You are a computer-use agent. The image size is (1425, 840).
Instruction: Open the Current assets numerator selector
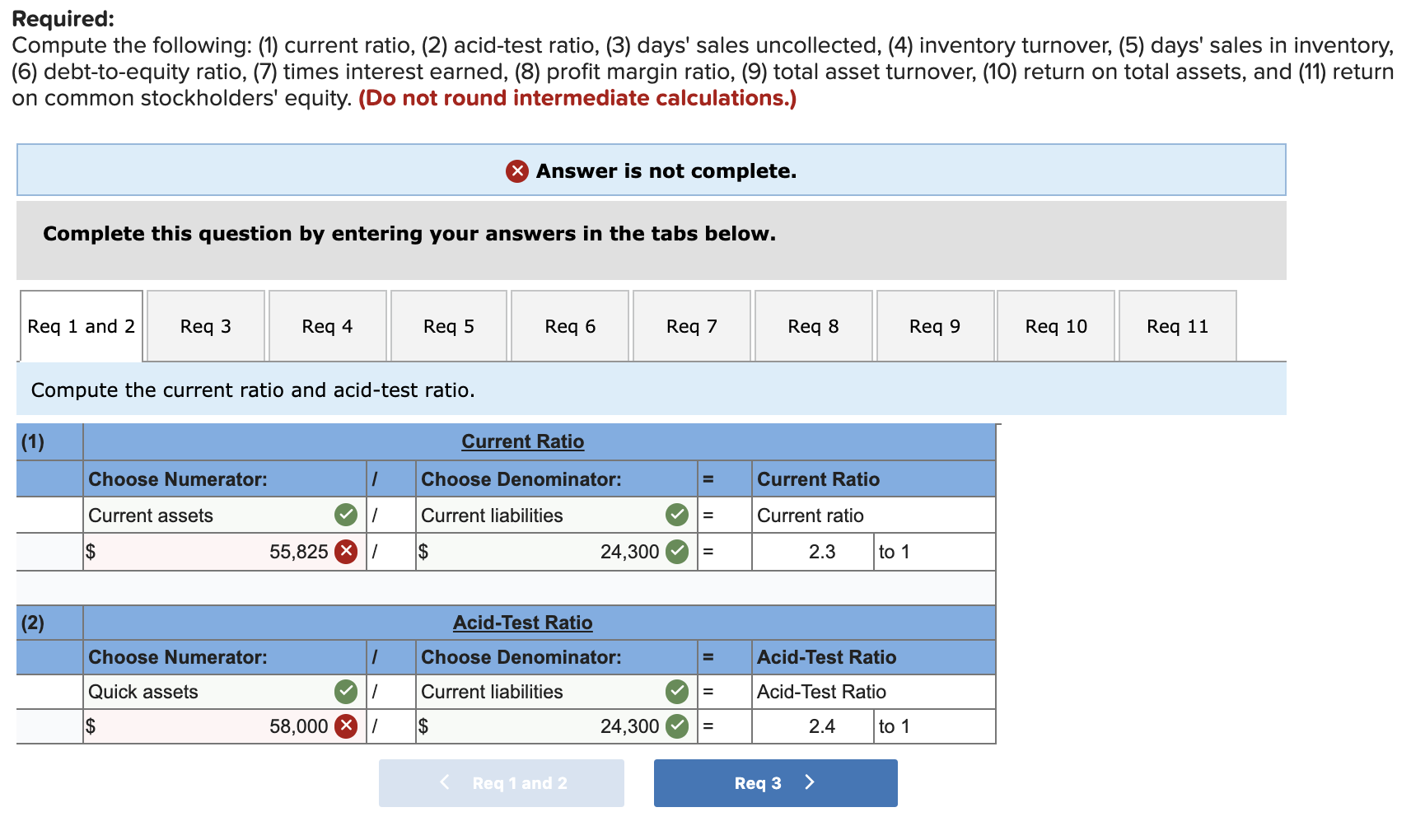tap(206, 515)
